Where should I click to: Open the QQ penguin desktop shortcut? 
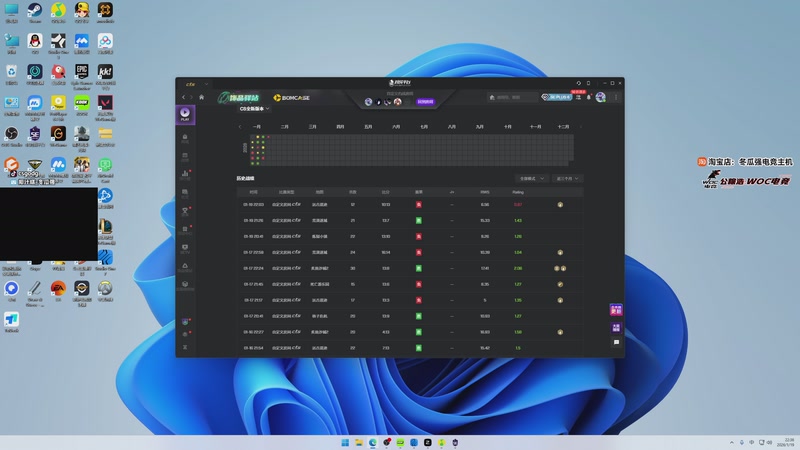pyautogui.click(x=35, y=43)
